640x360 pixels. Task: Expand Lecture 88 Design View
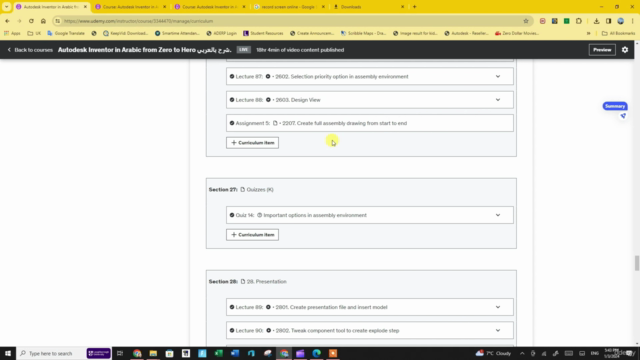[x=498, y=100]
